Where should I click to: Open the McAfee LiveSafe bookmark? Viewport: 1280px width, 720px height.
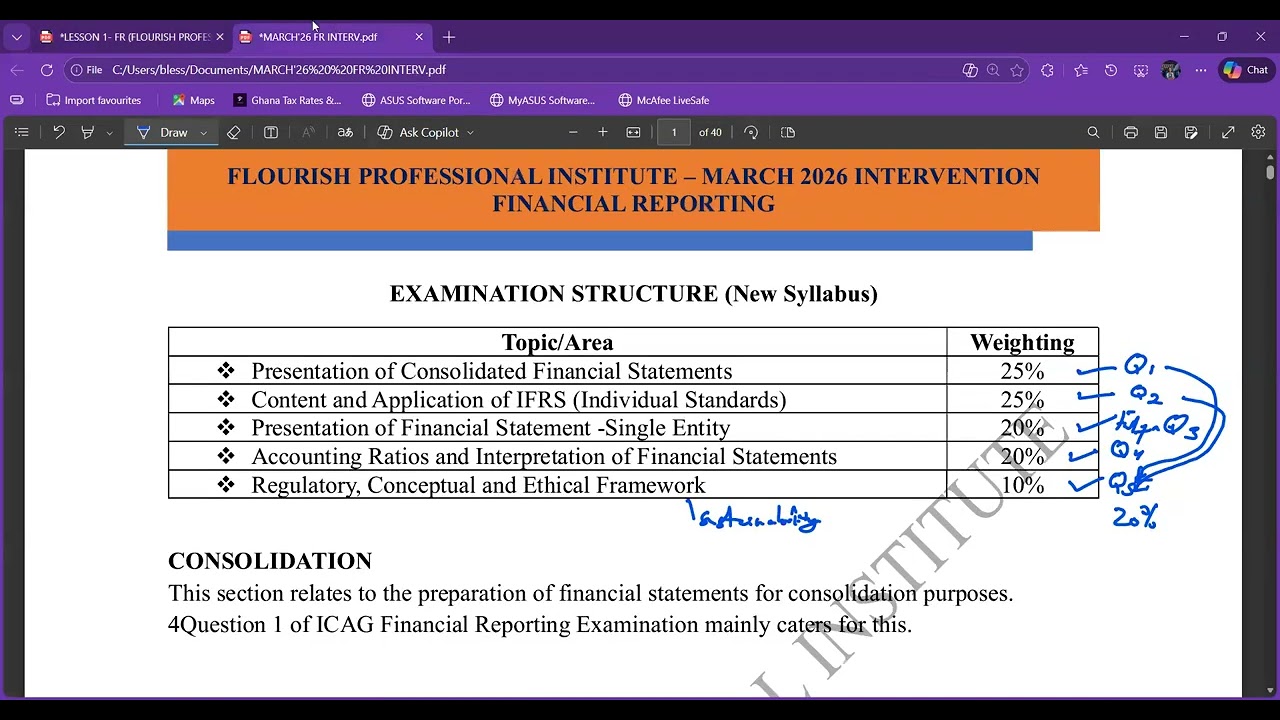tap(664, 100)
